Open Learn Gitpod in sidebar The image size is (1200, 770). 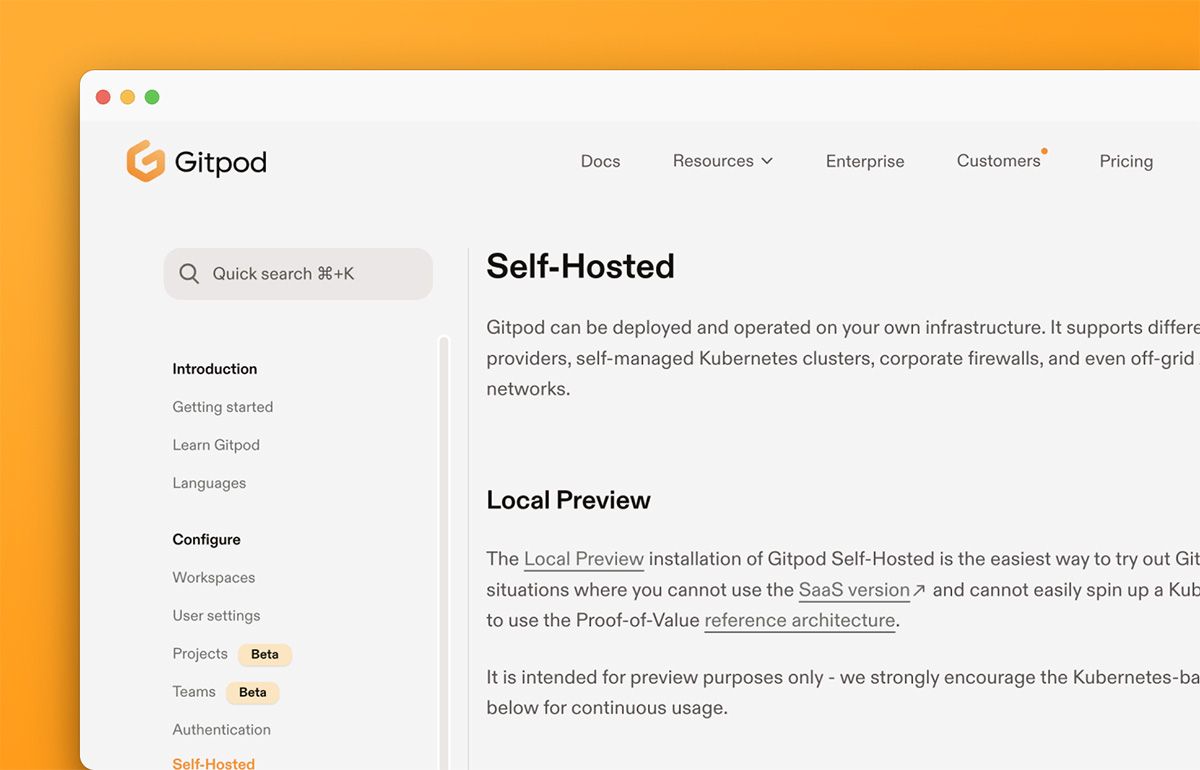(216, 445)
